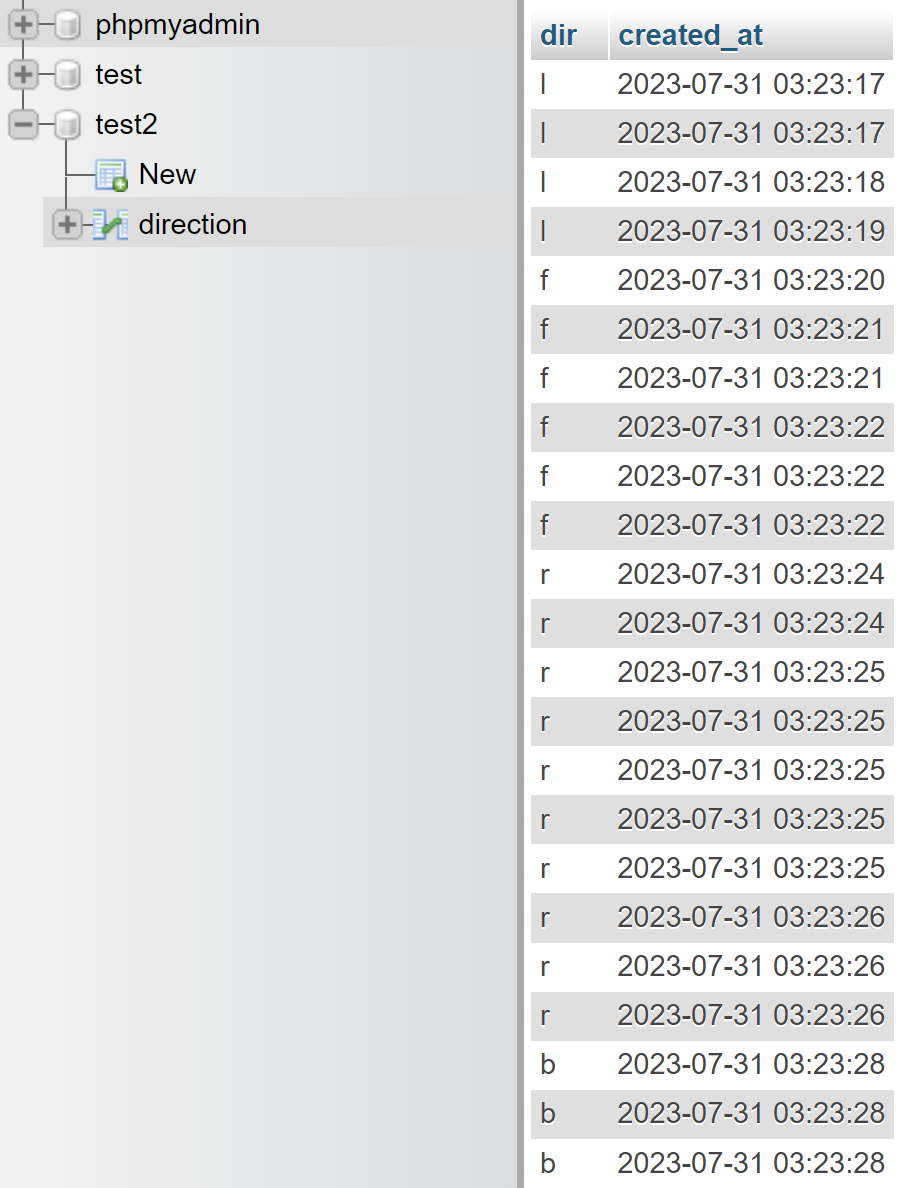Click the row with timestamp 03:23:19
This screenshot has width=910, height=1188.
[x=712, y=231]
